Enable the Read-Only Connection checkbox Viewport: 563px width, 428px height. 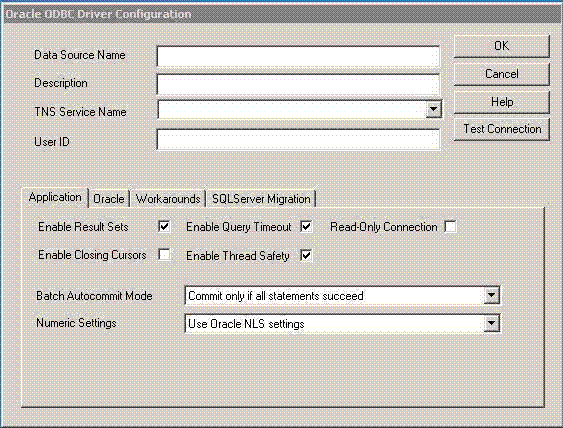(x=450, y=227)
